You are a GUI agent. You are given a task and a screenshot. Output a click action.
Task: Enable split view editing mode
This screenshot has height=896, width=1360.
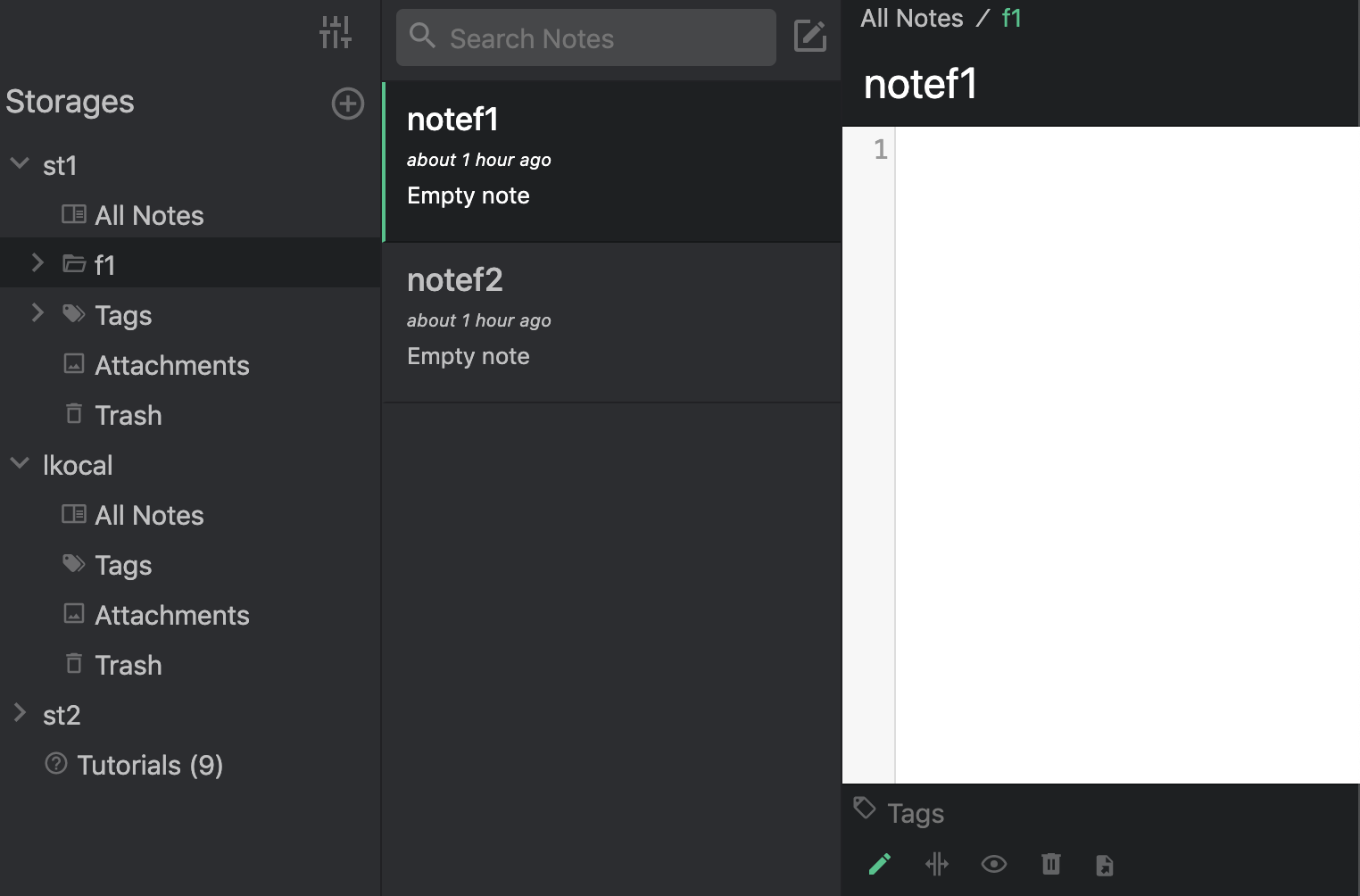(937, 864)
